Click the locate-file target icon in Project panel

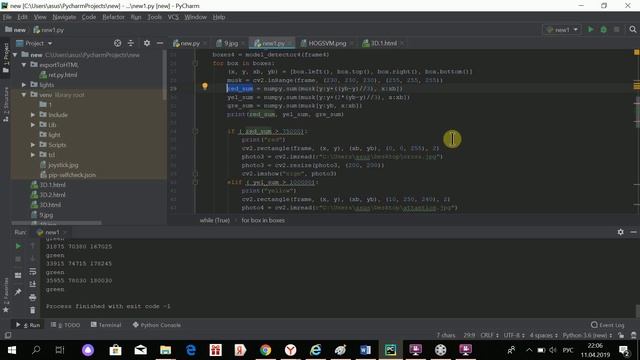(118, 43)
